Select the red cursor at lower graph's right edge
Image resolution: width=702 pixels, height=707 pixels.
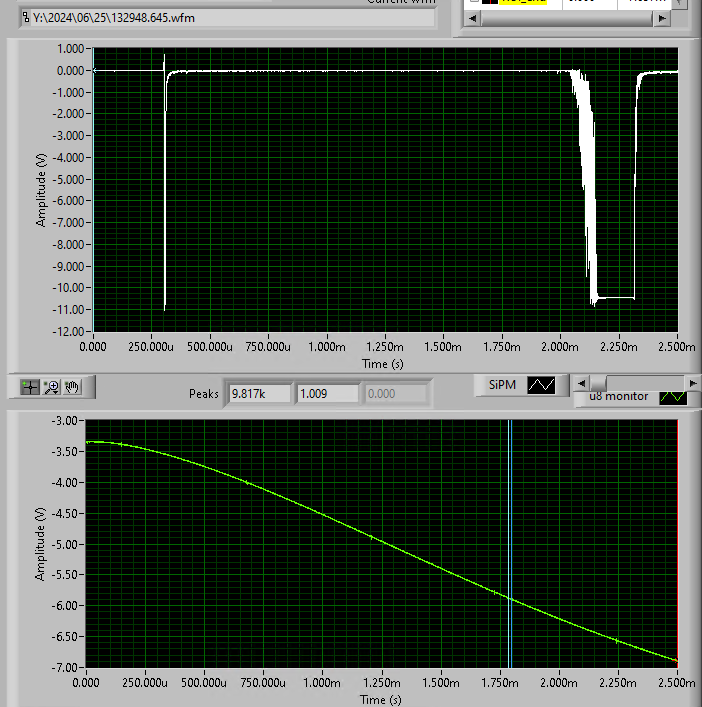click(x=677, y=543)
